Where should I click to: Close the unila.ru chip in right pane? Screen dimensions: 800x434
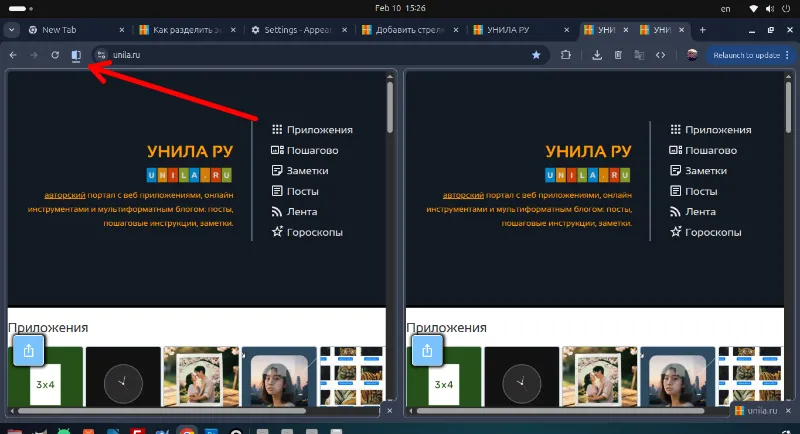pos(788,411)
